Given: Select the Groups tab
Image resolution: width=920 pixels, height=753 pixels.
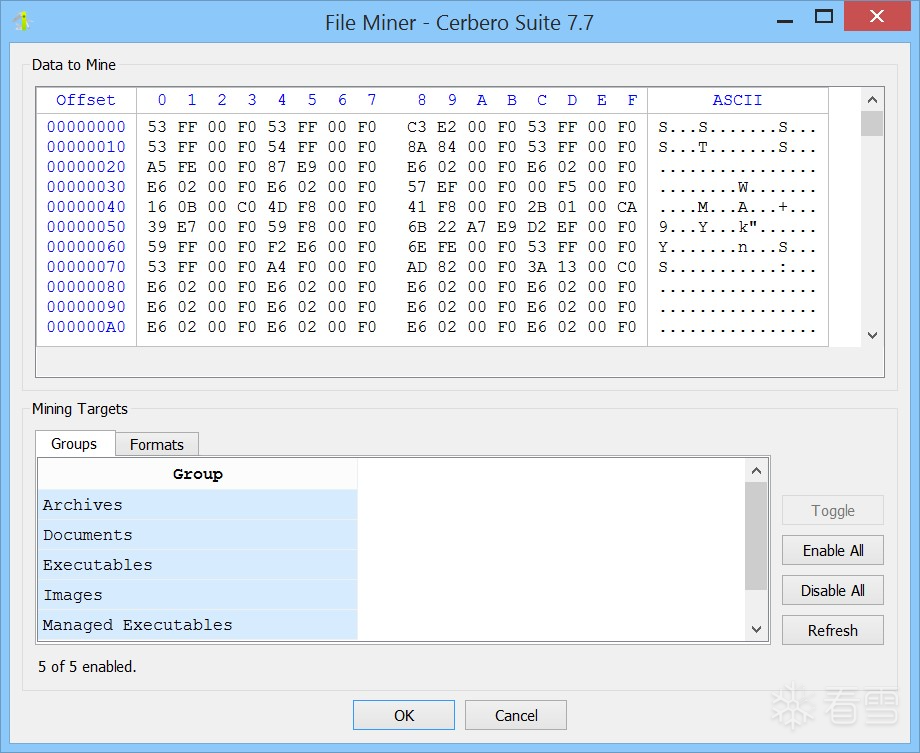Looking at the screenshot, I should coord(74,443).
